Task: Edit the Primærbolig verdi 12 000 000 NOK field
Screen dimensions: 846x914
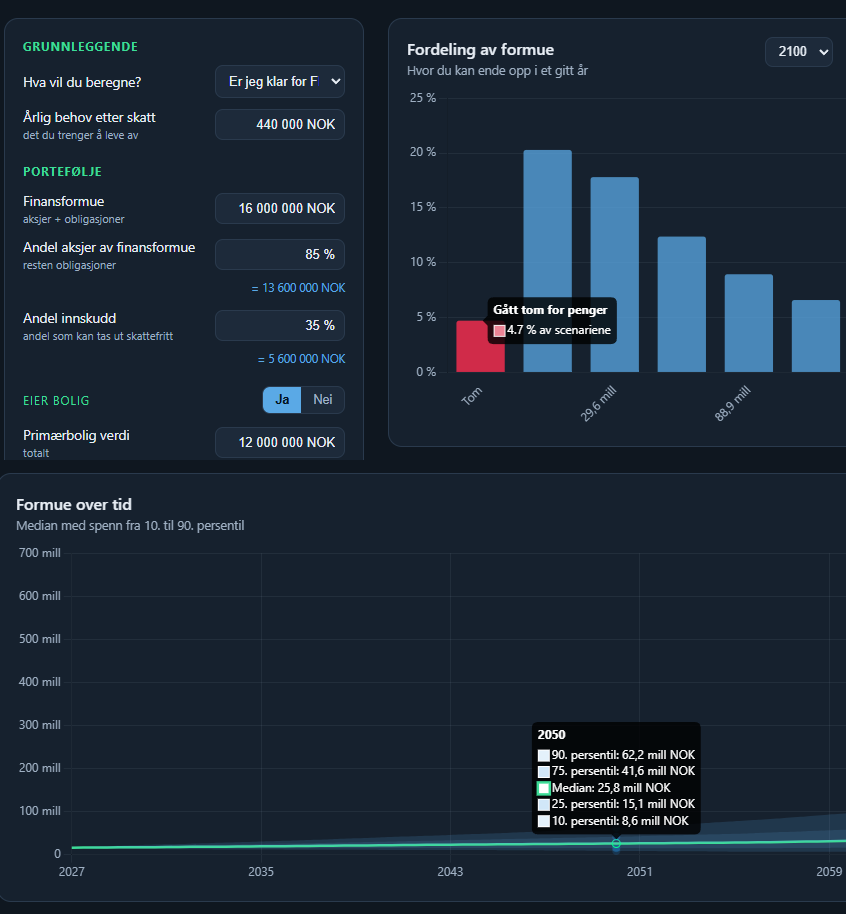Action: [280, 442]
